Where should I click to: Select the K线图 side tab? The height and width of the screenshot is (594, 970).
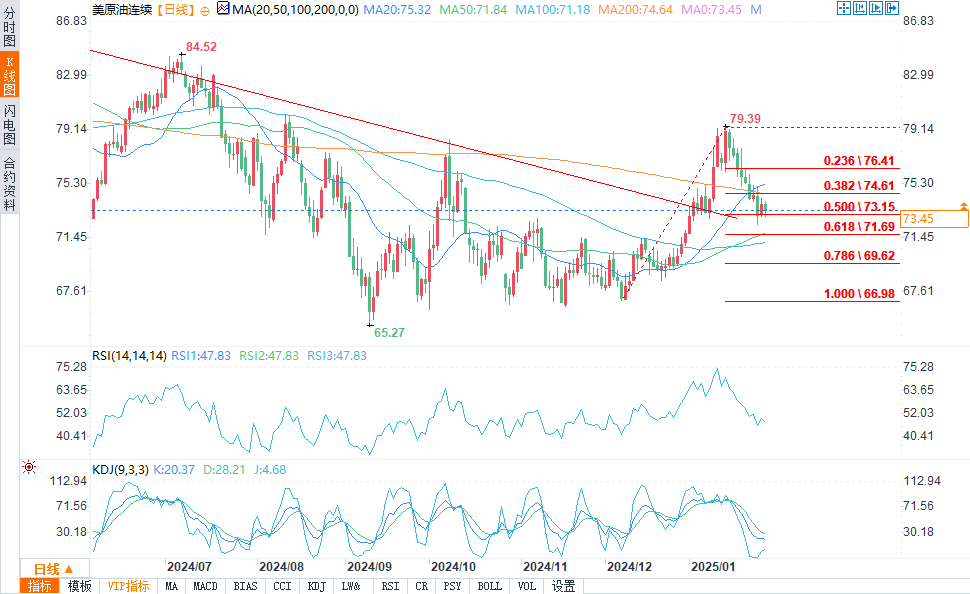(x=9, y=75)
